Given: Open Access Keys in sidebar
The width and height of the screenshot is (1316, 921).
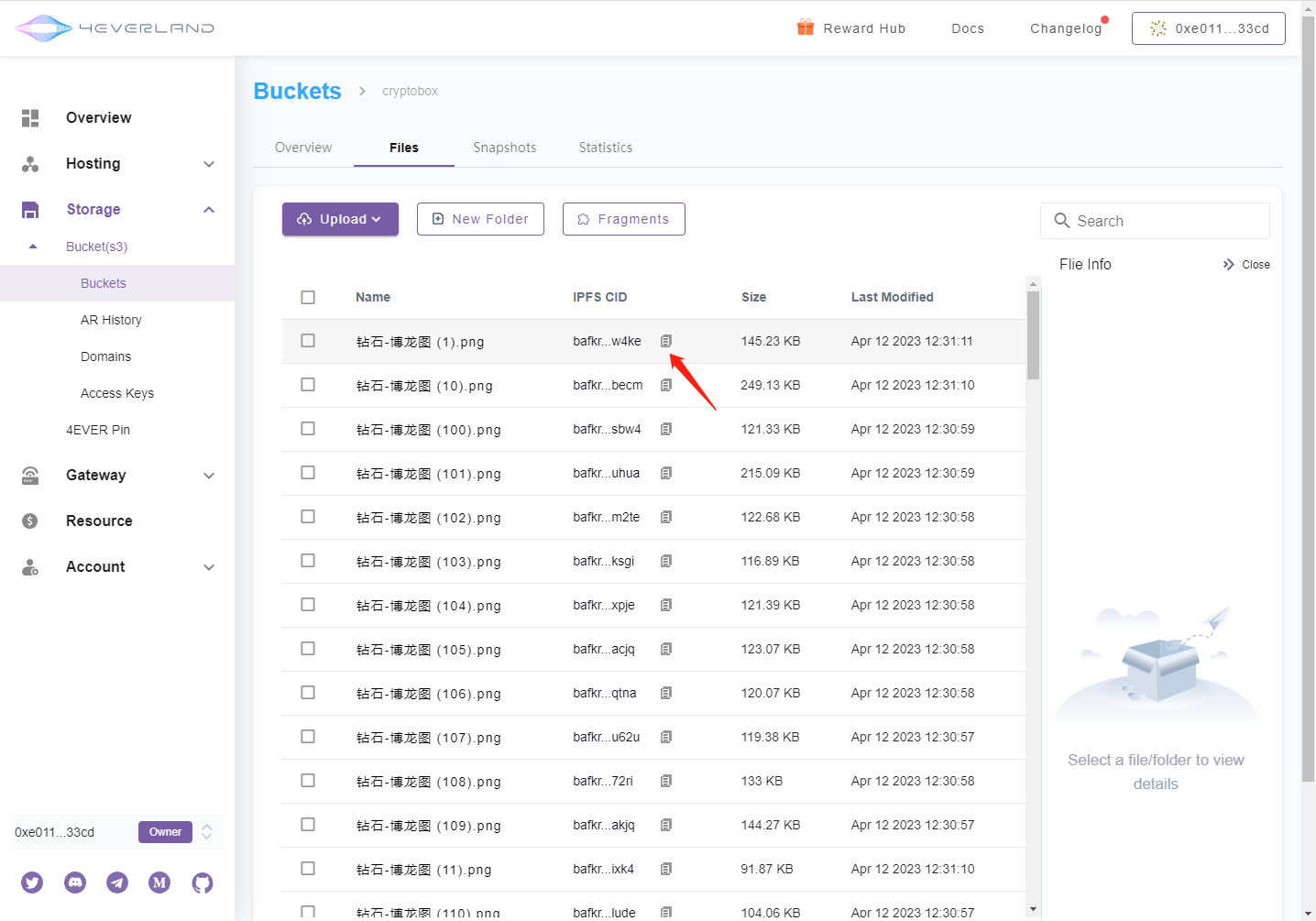Looking at the screenshot, I should coord(117,393).
